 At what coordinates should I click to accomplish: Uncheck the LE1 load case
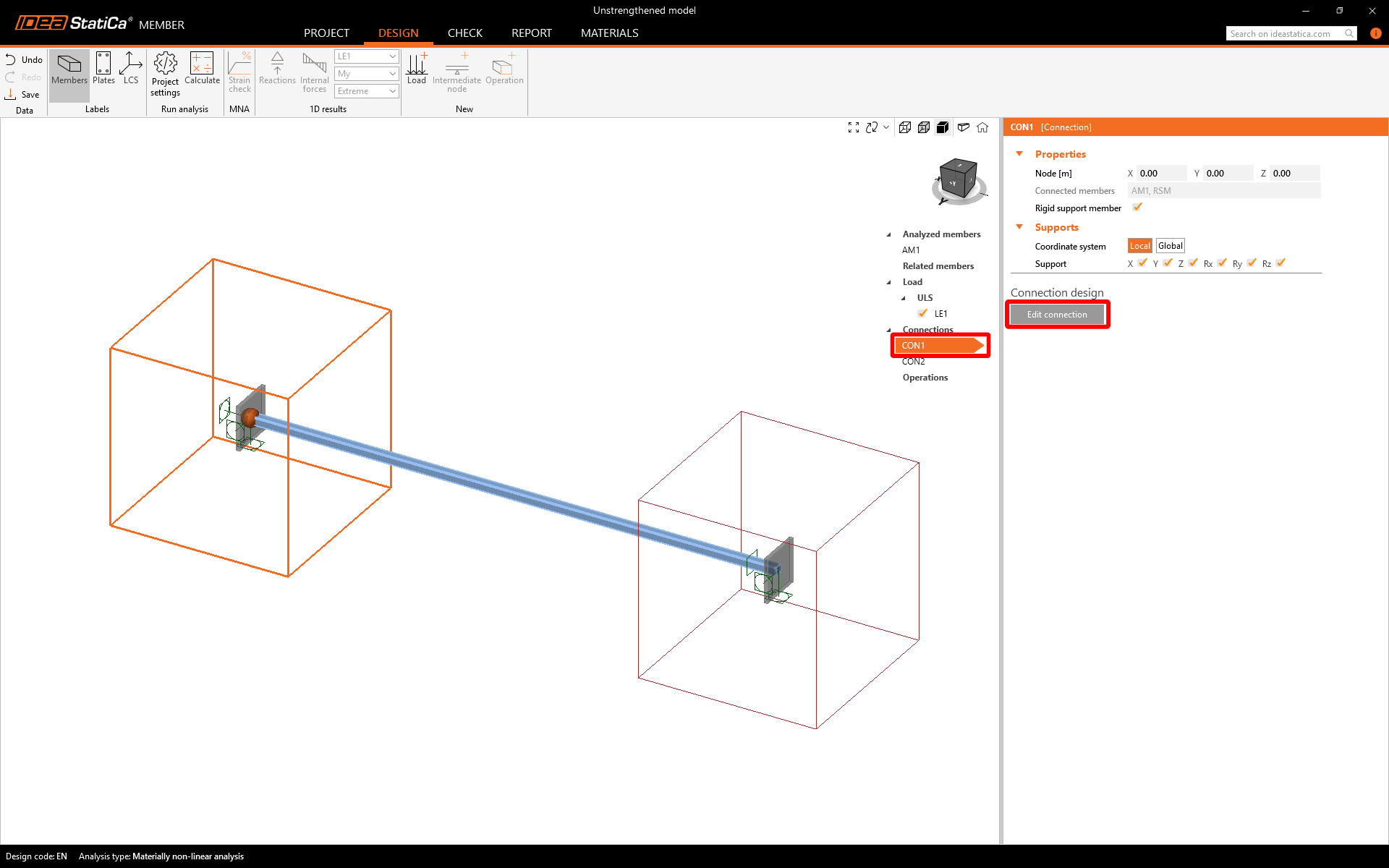(x=922, y=313)
